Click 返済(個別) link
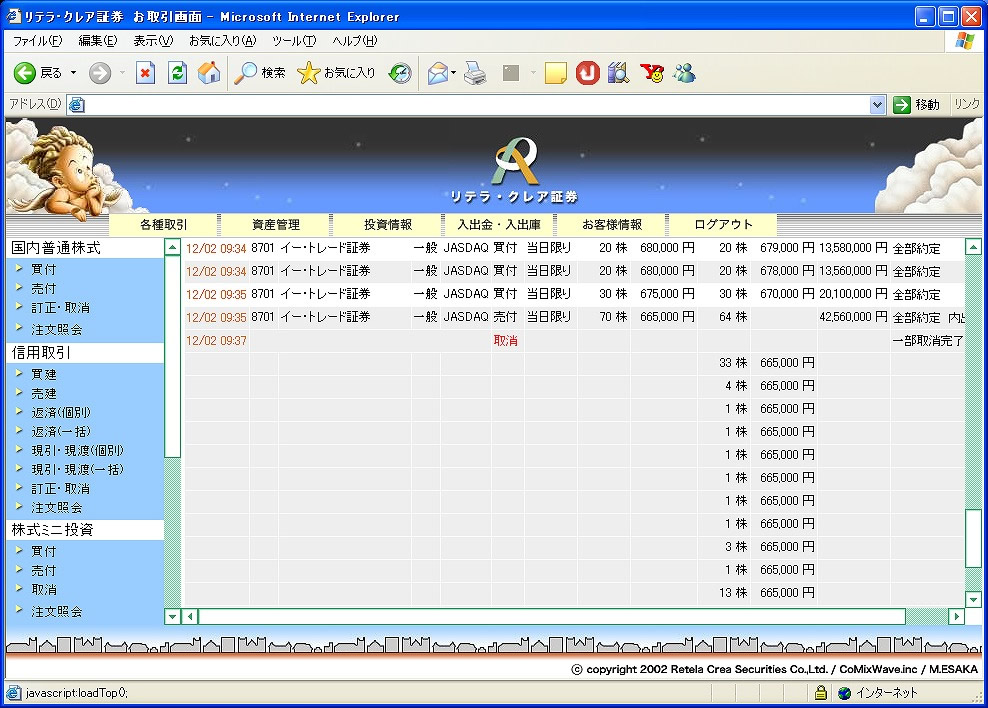This screenshot has height=708, width=988. tap(61, 413)
